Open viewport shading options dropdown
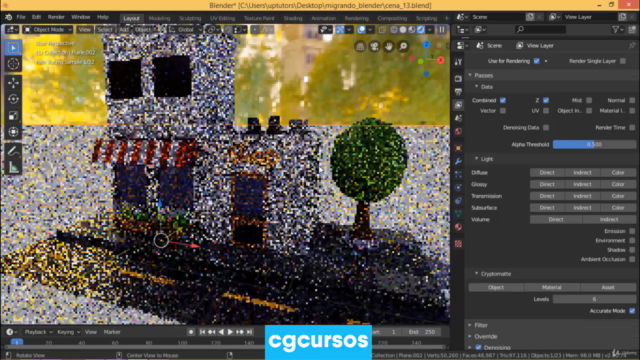The image size is (640, 360). click(x=430, y=30)
